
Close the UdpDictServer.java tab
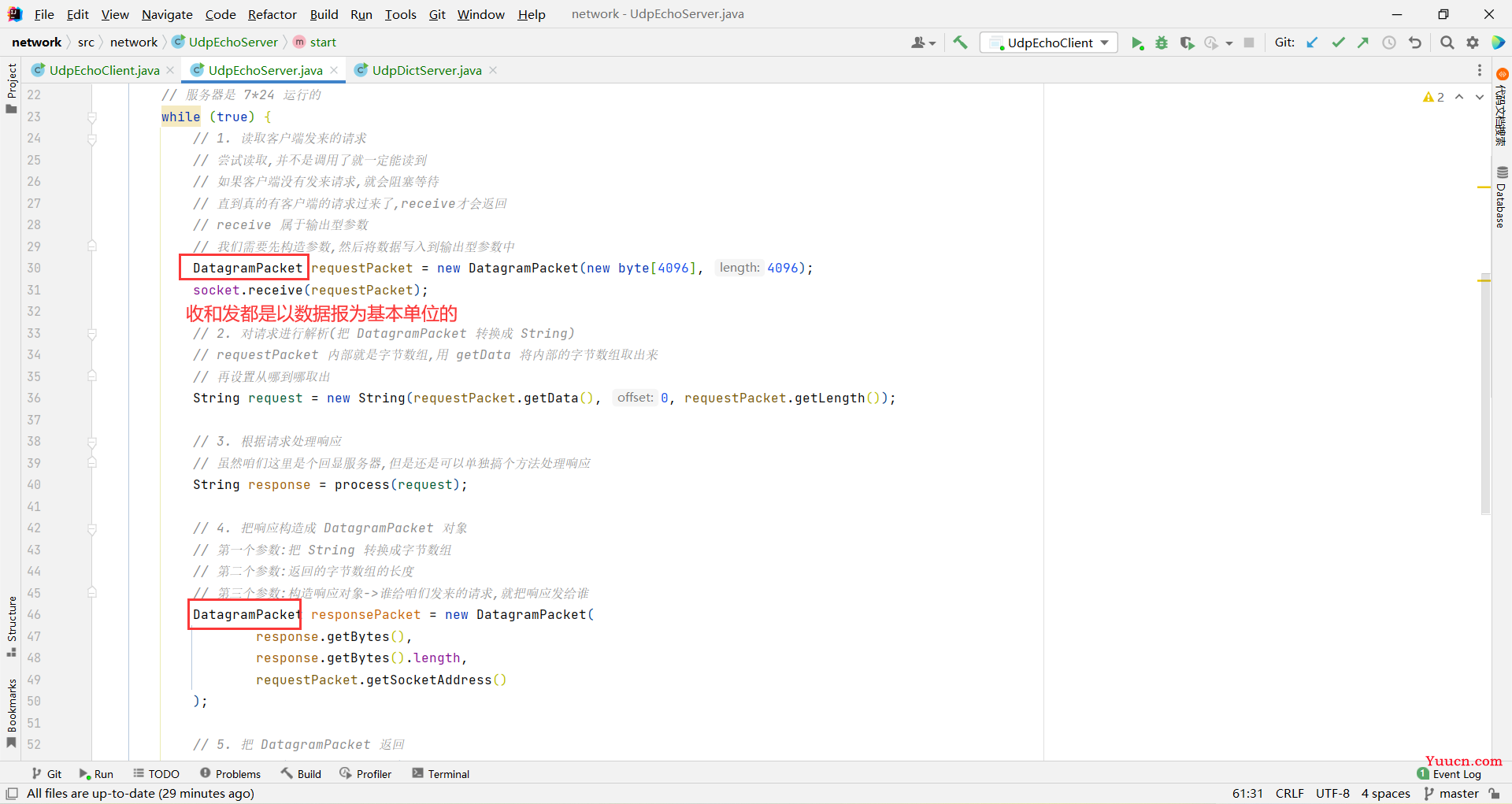click(493, 71)
